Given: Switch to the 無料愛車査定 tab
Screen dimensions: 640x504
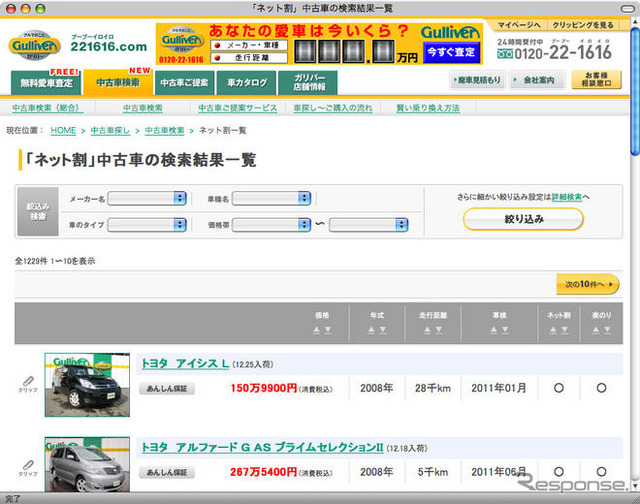Looking at the screenshot, I should [x=46, y=83].
